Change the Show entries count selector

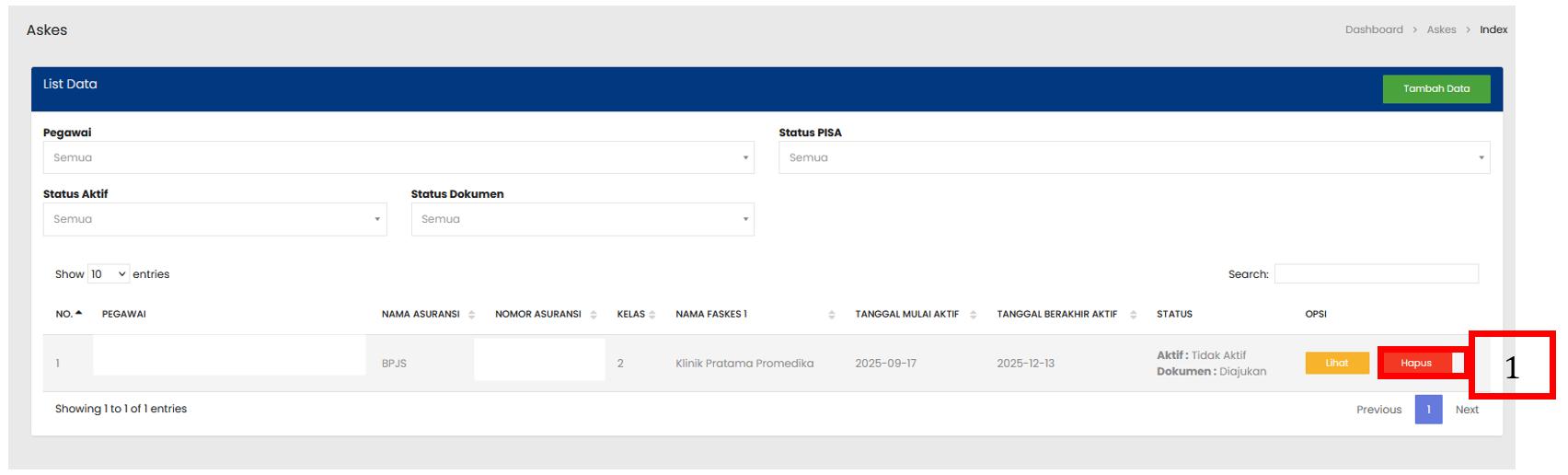click(109, 274)
